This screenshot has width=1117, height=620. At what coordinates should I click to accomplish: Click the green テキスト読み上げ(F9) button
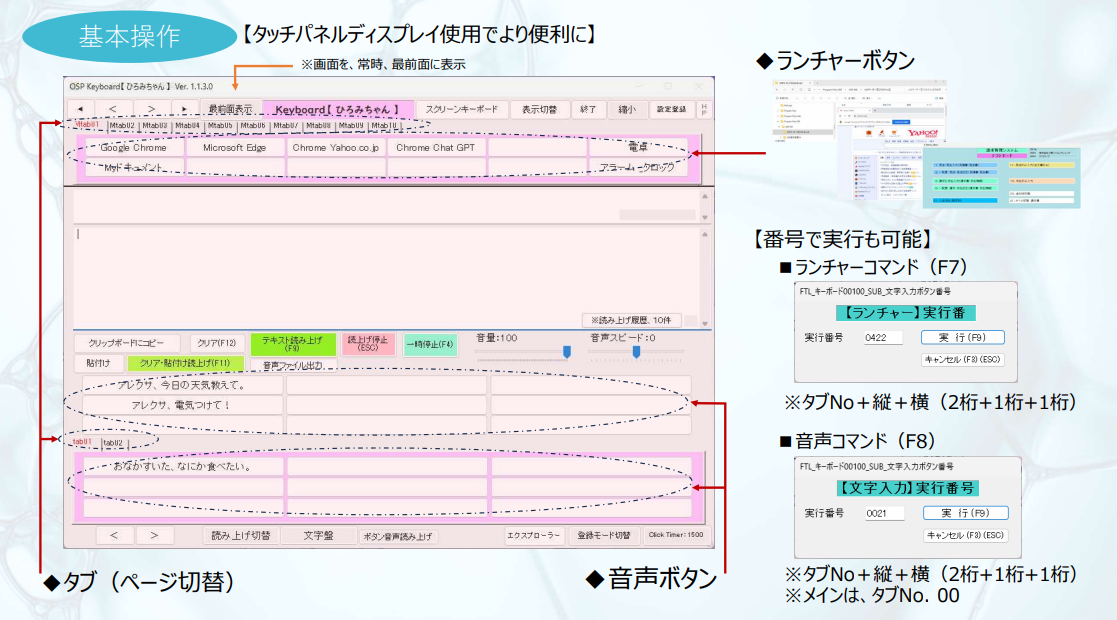coord(293,344)
